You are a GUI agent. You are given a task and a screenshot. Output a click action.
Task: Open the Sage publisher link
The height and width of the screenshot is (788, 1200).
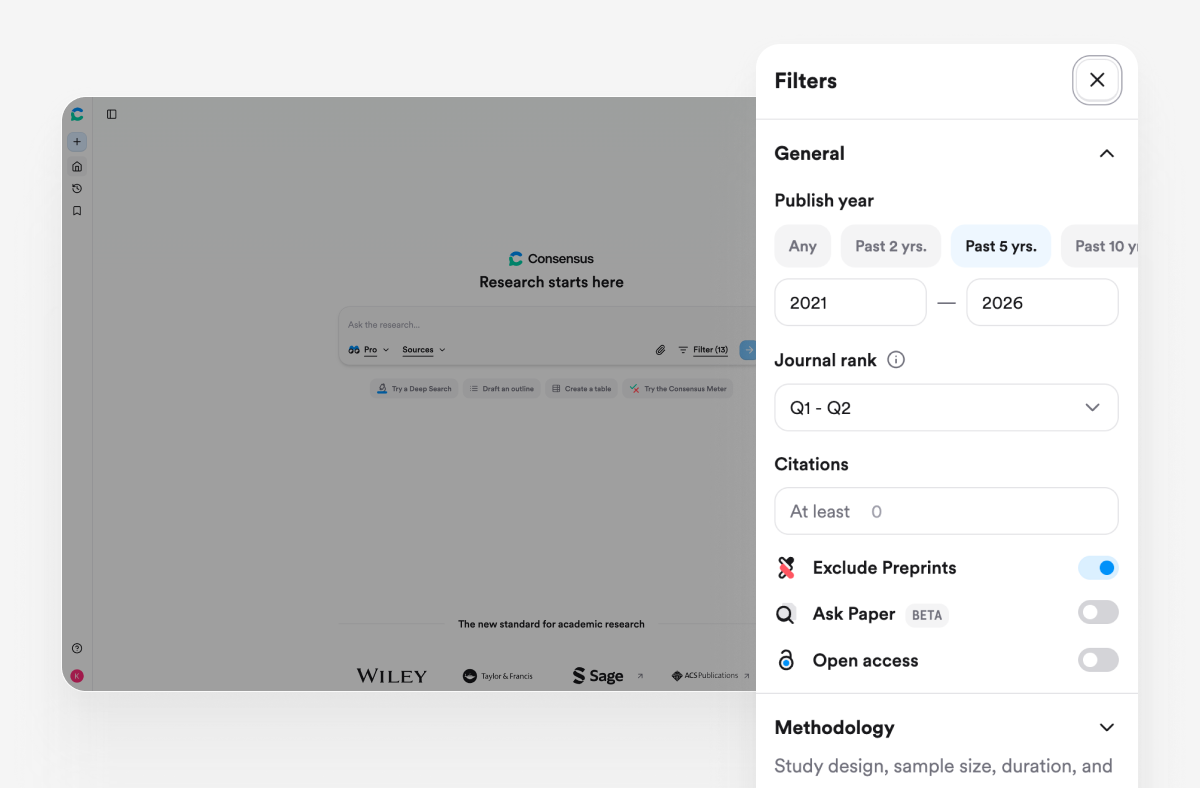[x=607, y=676]
